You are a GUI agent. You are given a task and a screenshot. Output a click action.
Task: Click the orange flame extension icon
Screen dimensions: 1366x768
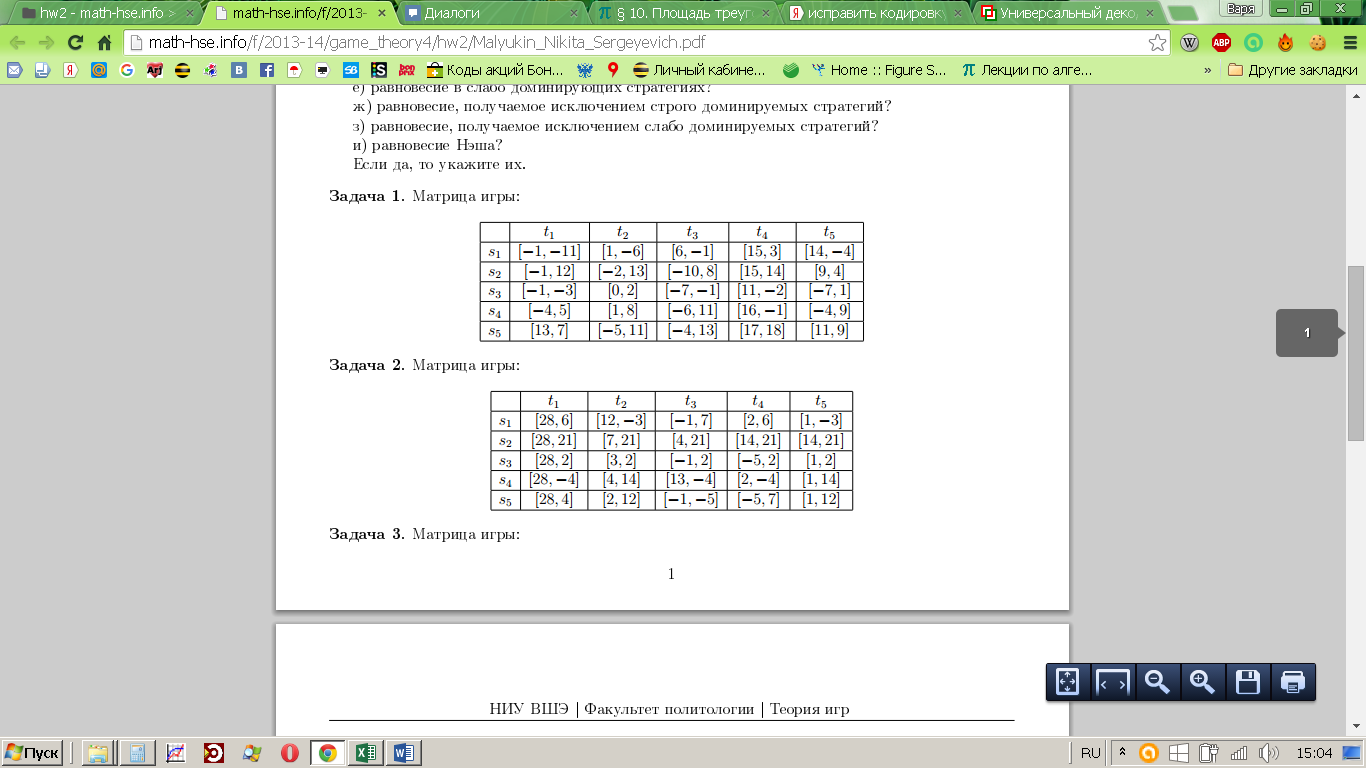tap(1285, 43)
